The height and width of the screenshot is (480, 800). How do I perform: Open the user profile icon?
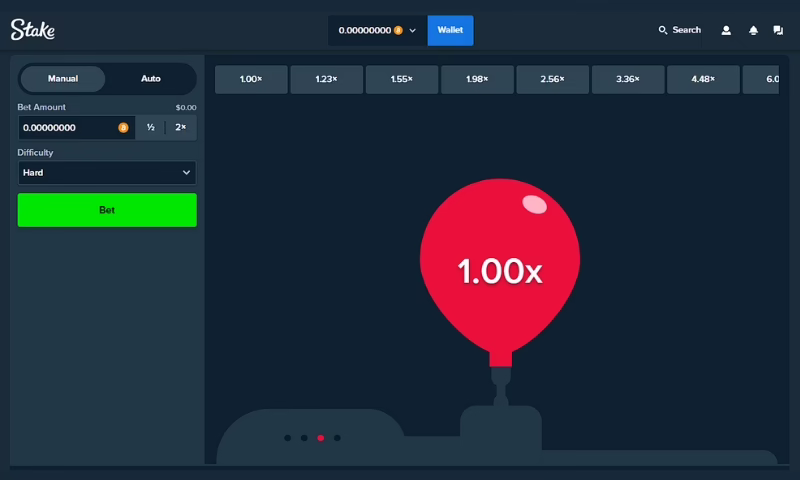tap(727, 30)
